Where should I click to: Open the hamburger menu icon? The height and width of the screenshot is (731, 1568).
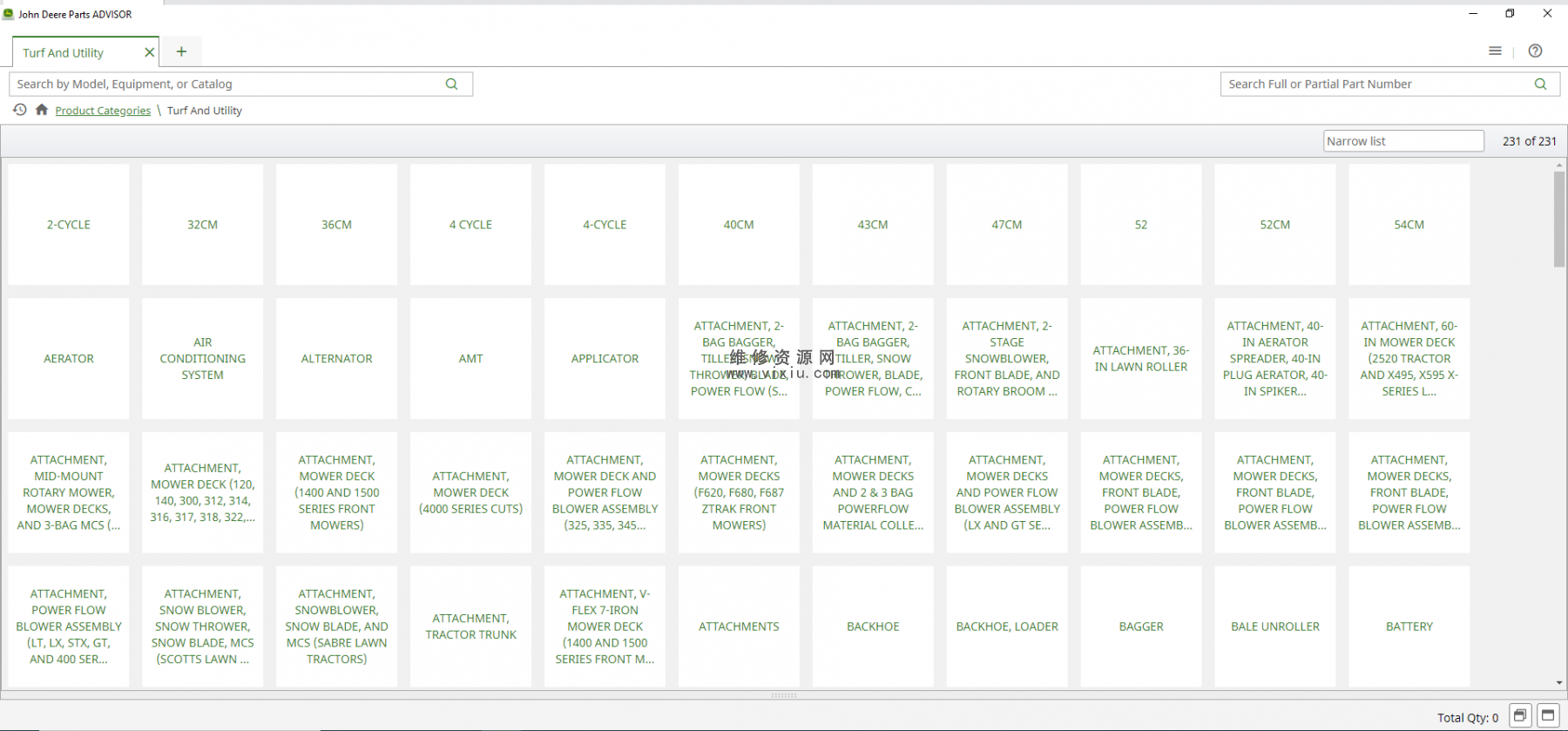(1495, 51)
